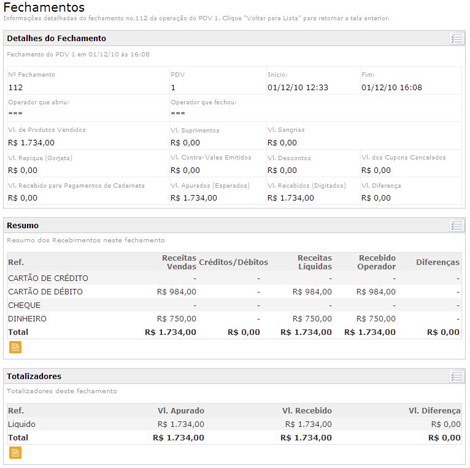Collapse the Totalizadores panel title
This screenshot has height=468, width=470.
34,376
